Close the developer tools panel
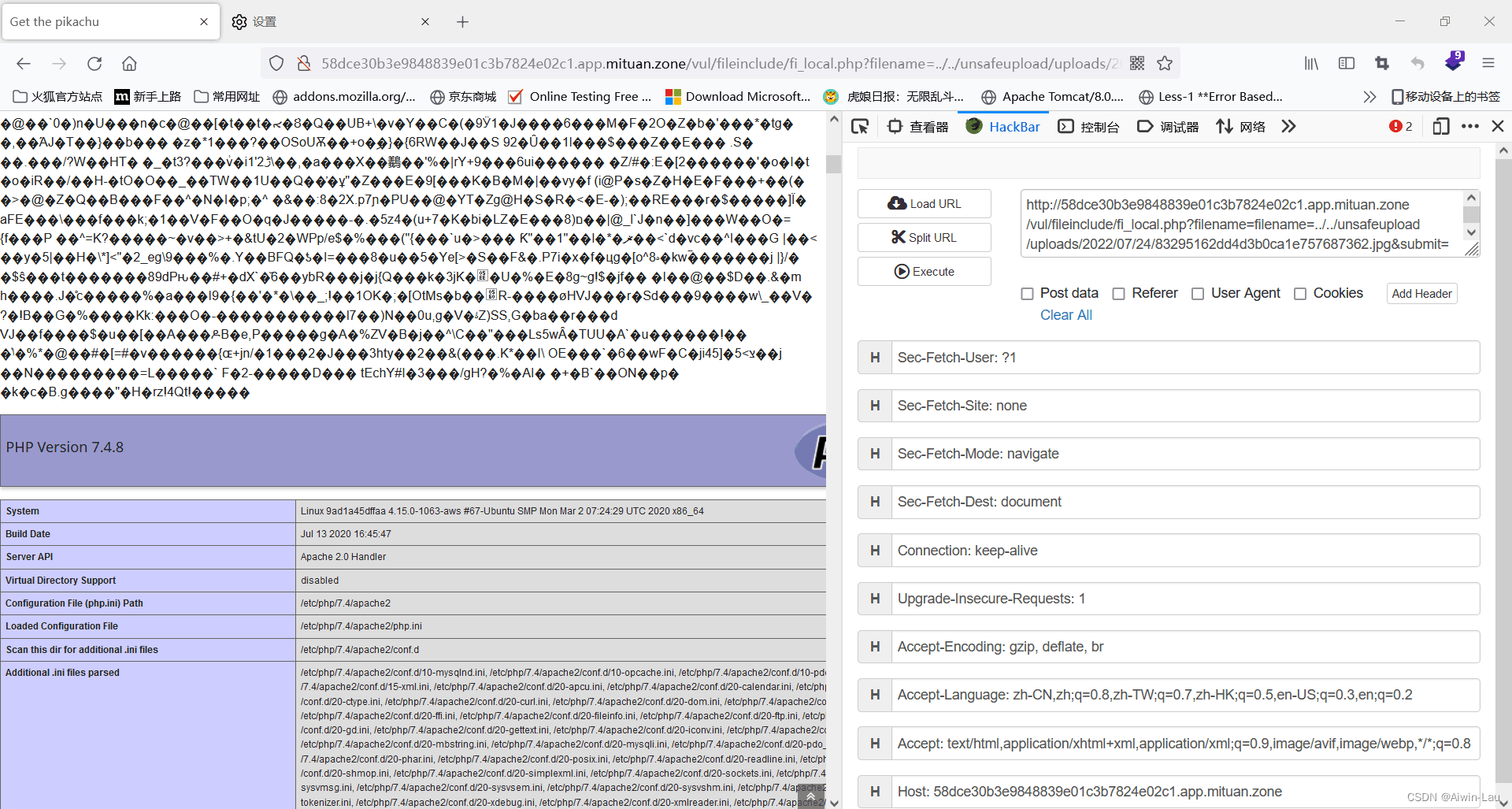This screenshot has width=1512, height=809. pyautogui.click(x=1498, y=127)
